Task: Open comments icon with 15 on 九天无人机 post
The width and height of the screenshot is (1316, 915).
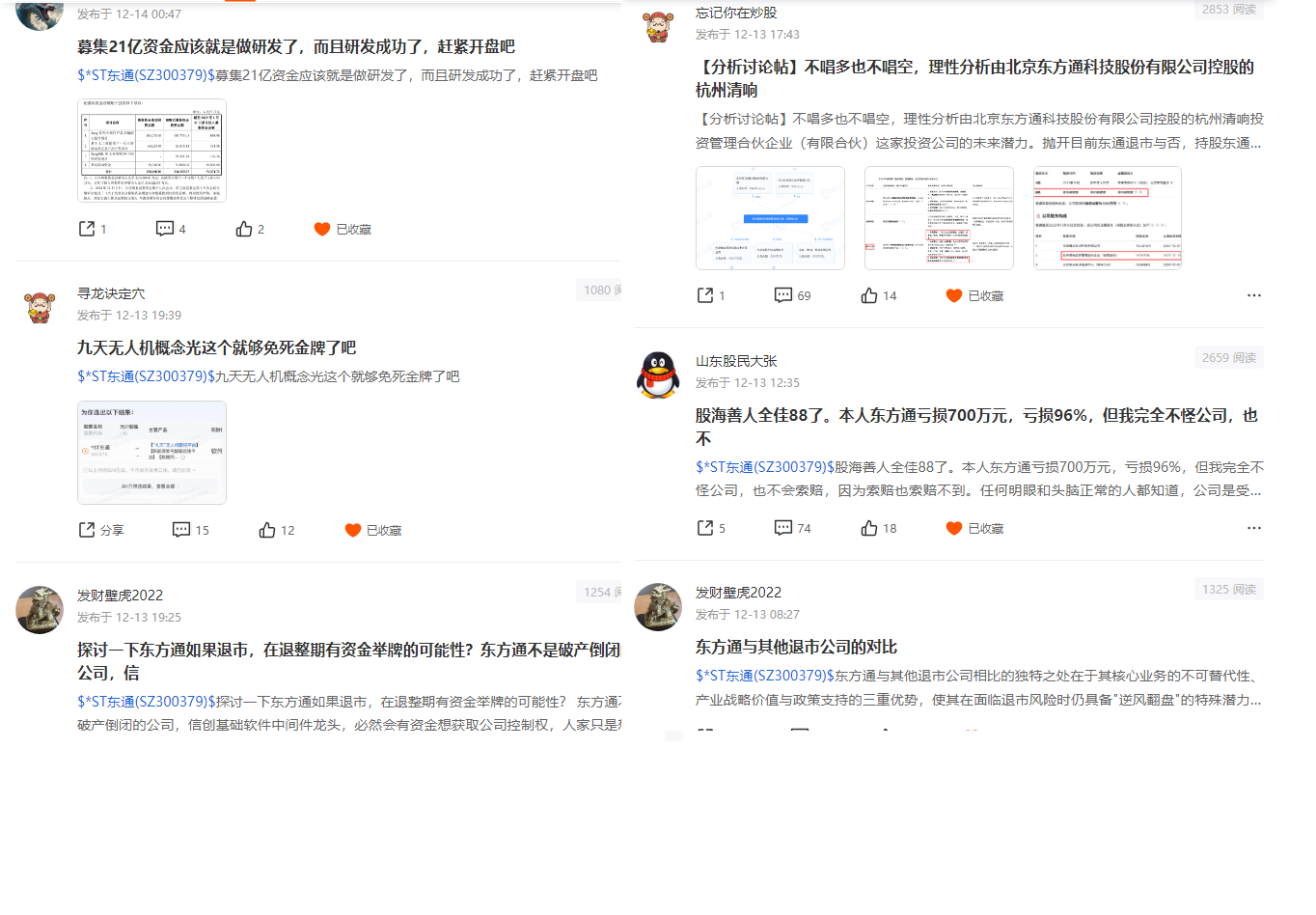Action: pos(181,530)
